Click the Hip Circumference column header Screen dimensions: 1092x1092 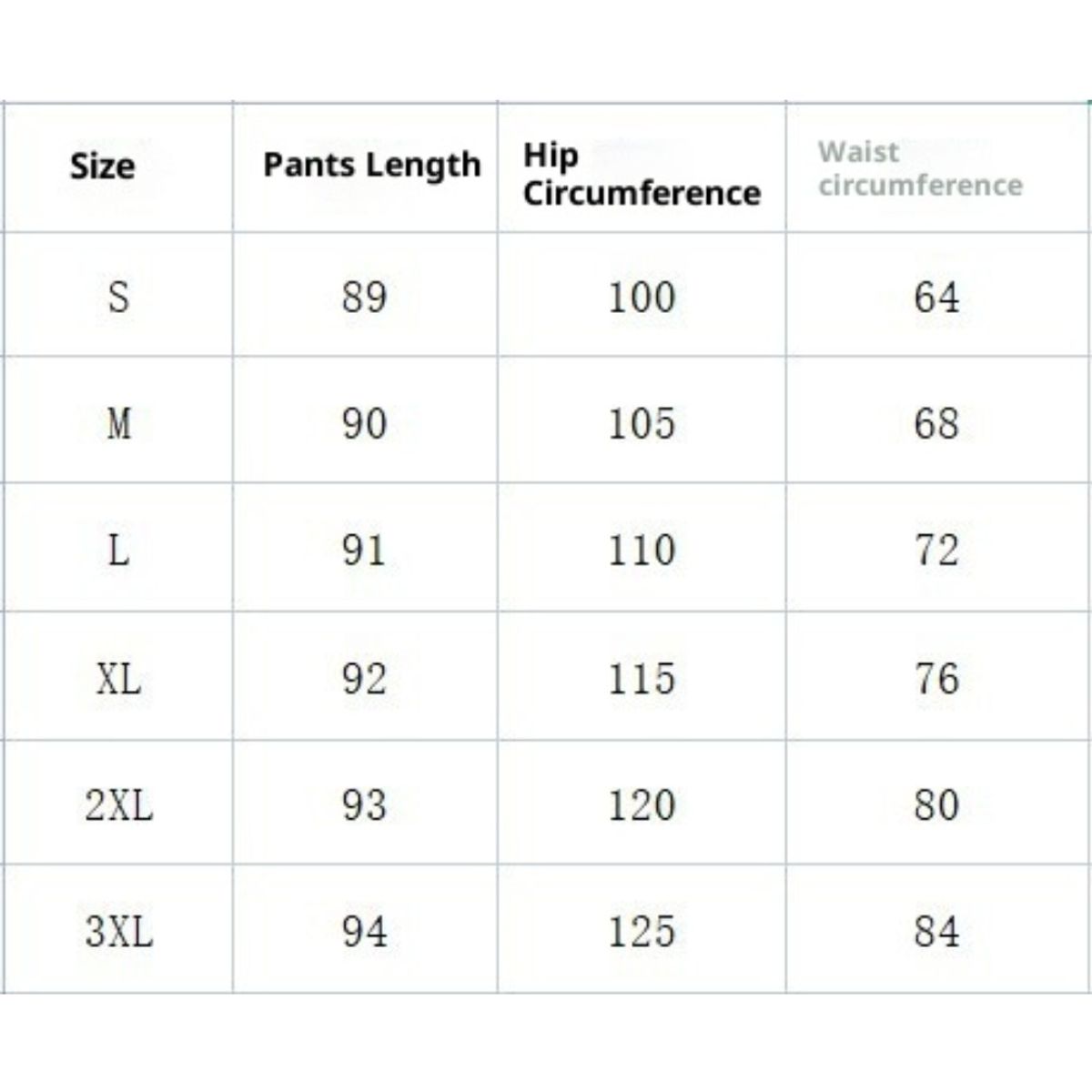coord(641,174)
